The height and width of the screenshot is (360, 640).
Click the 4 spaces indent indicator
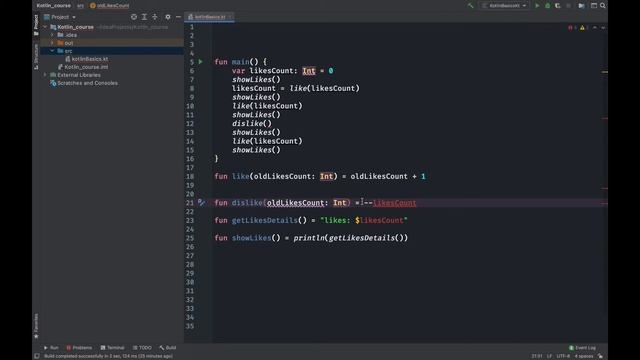(584, 356)
